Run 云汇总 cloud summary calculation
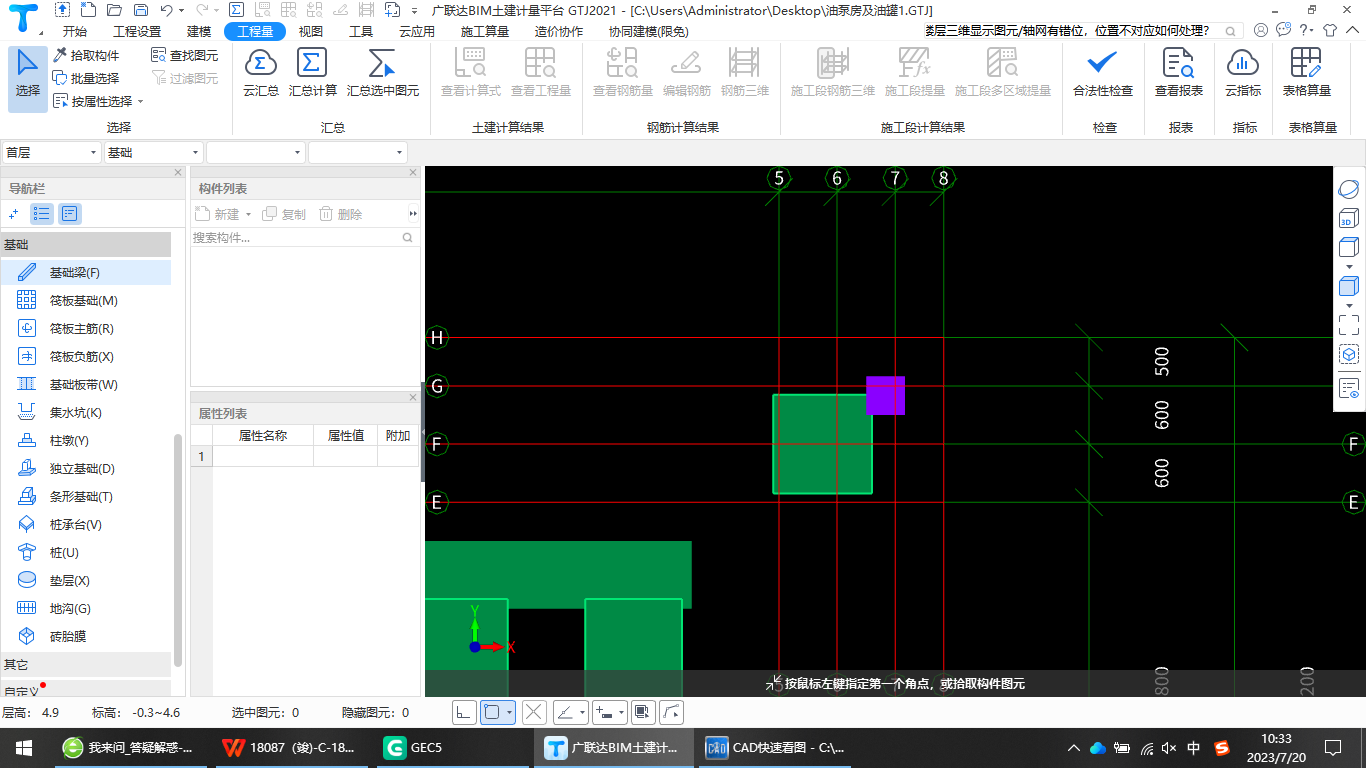 coord(261,74)
